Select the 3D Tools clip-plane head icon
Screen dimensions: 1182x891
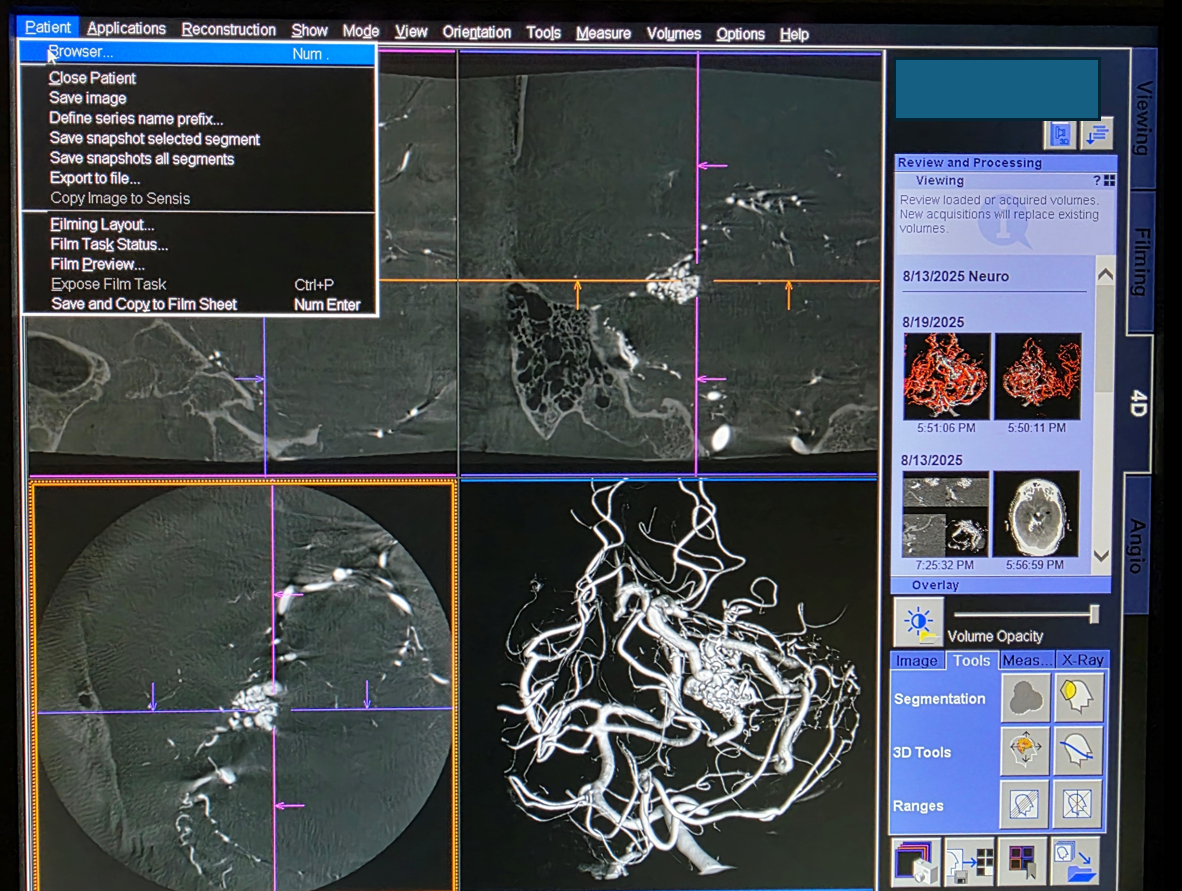[x=1078, y=751]
